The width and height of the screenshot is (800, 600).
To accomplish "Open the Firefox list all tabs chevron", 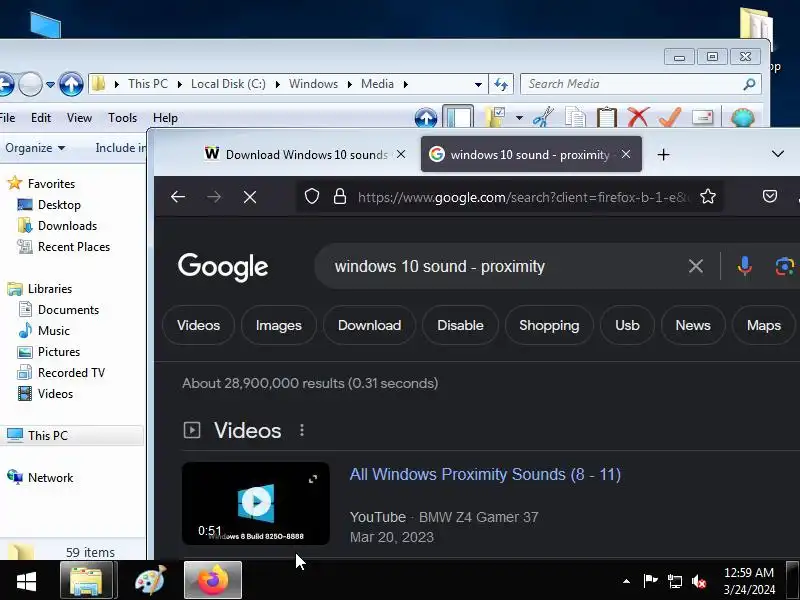I will click(778, 154).
